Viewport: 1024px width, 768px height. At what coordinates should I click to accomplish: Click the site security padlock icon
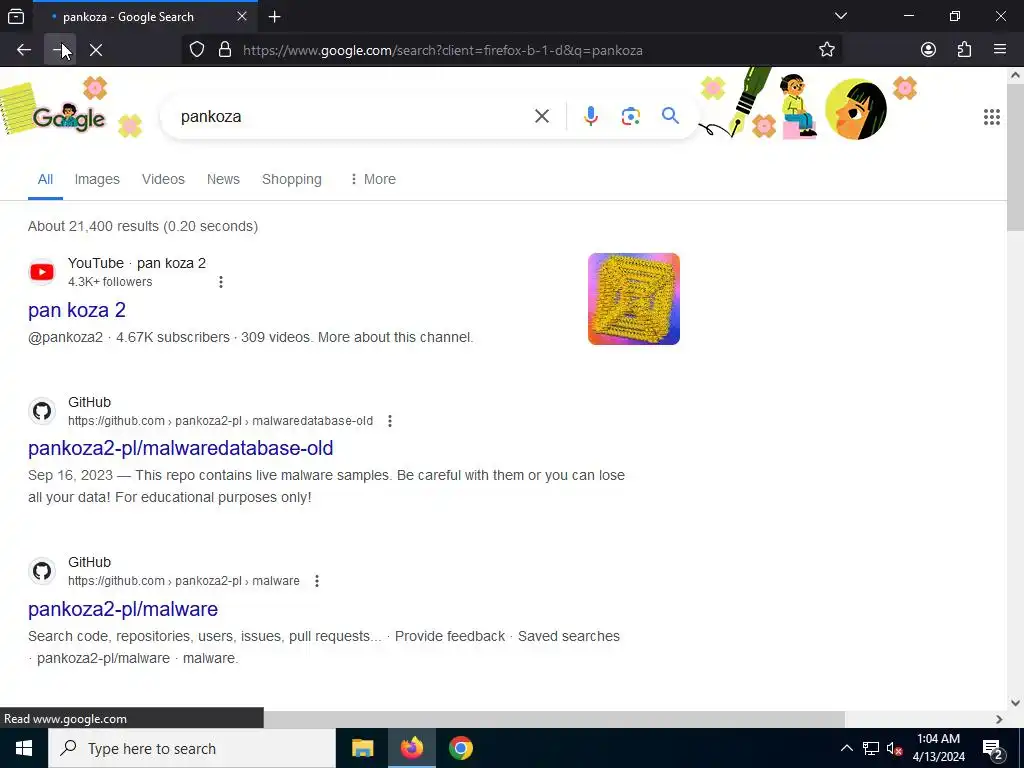pyautogui.click(x=225, y=50)
